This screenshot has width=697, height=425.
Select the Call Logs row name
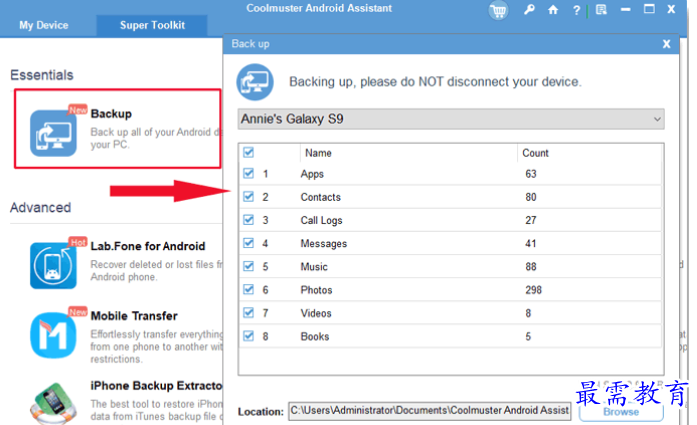(x=321, y=221)
